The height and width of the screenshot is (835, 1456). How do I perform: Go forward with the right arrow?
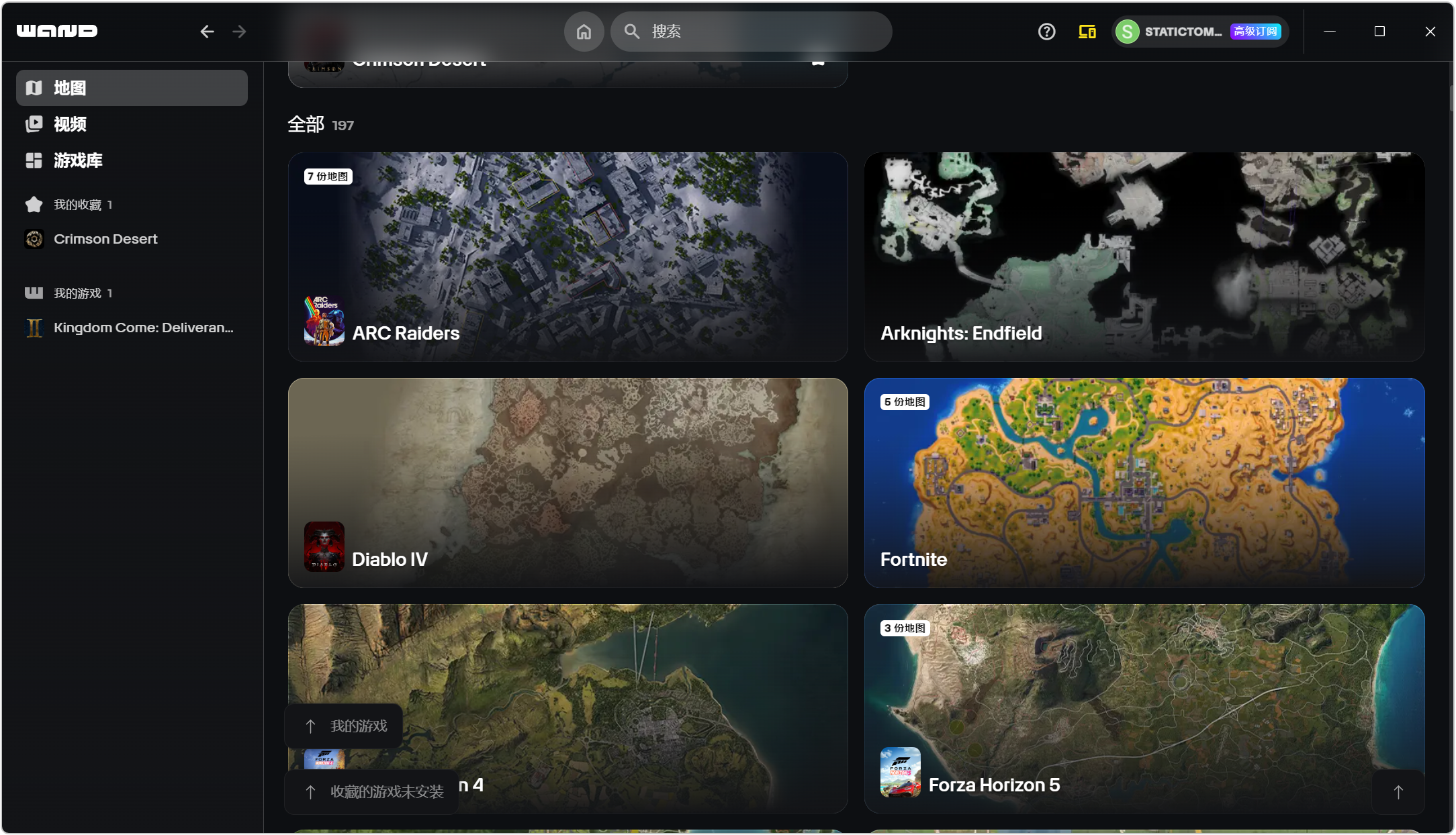coord(239,32)
